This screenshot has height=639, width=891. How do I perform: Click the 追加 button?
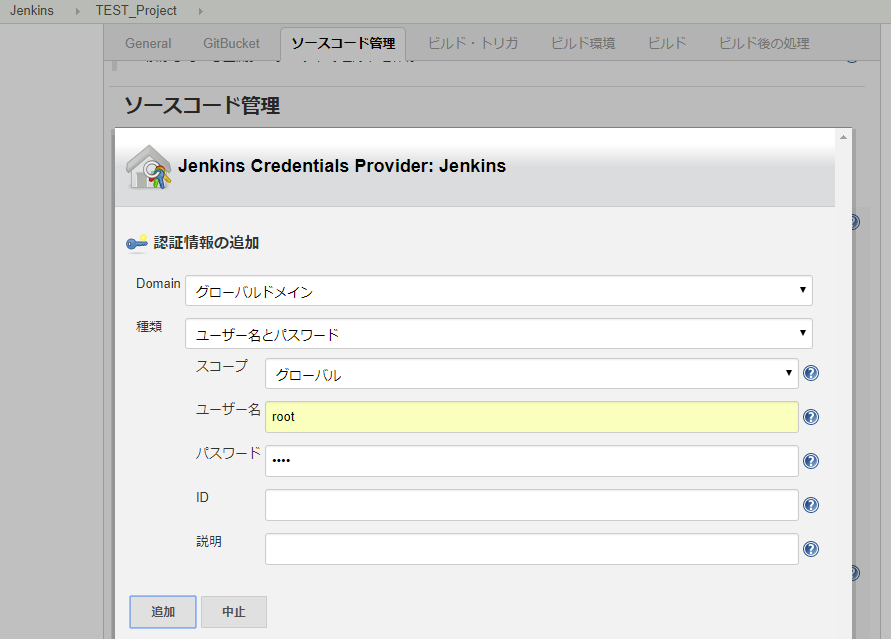(x=163, y=612)
